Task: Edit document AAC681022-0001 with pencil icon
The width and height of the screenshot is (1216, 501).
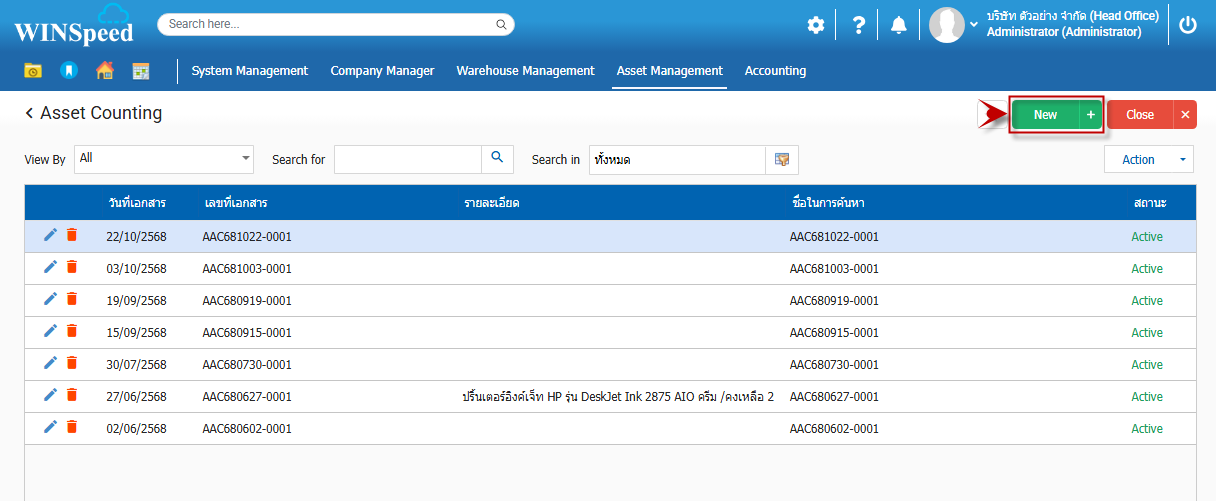Action: tap(51, 235)
